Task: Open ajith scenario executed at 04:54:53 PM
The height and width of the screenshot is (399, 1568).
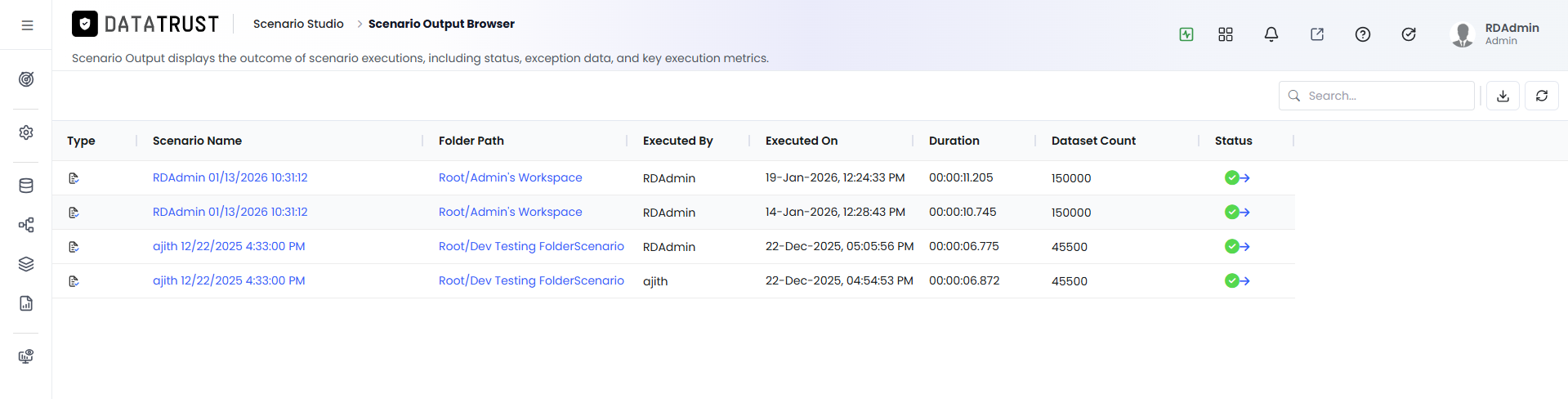Action: (x=229, y=280)
